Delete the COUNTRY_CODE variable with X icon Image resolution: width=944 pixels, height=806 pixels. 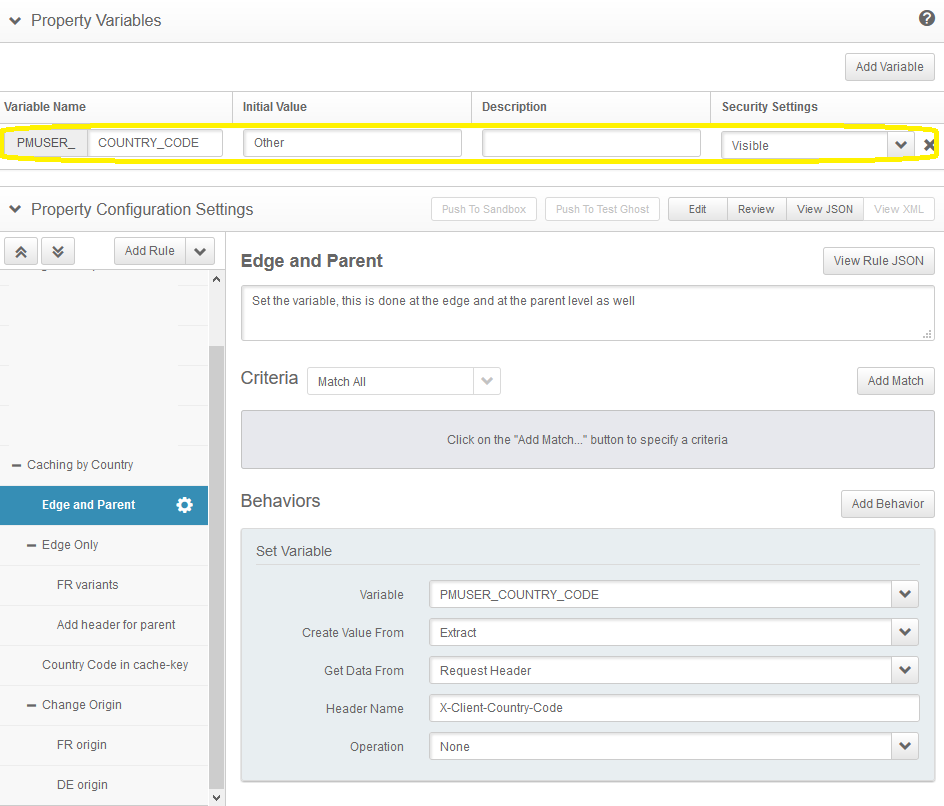click(929, 145)
